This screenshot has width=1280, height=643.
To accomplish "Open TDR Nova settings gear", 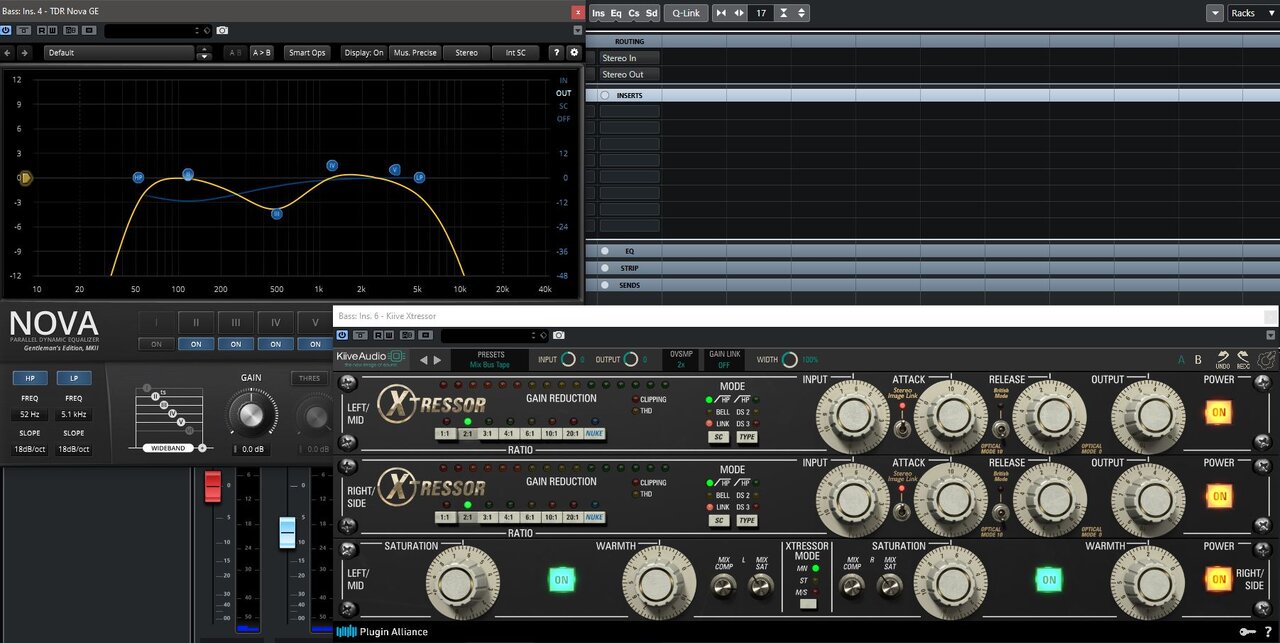I will pyautogui.click(x=574, y=53).
